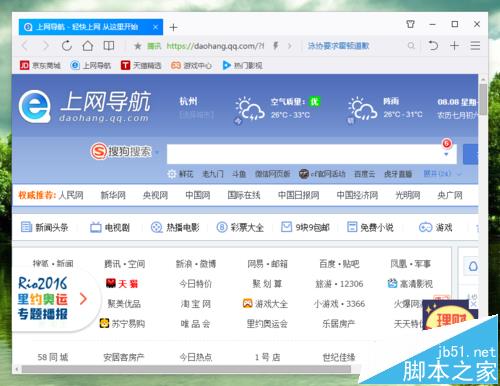Open 中国日报网 link

click(x=298, y=195)
